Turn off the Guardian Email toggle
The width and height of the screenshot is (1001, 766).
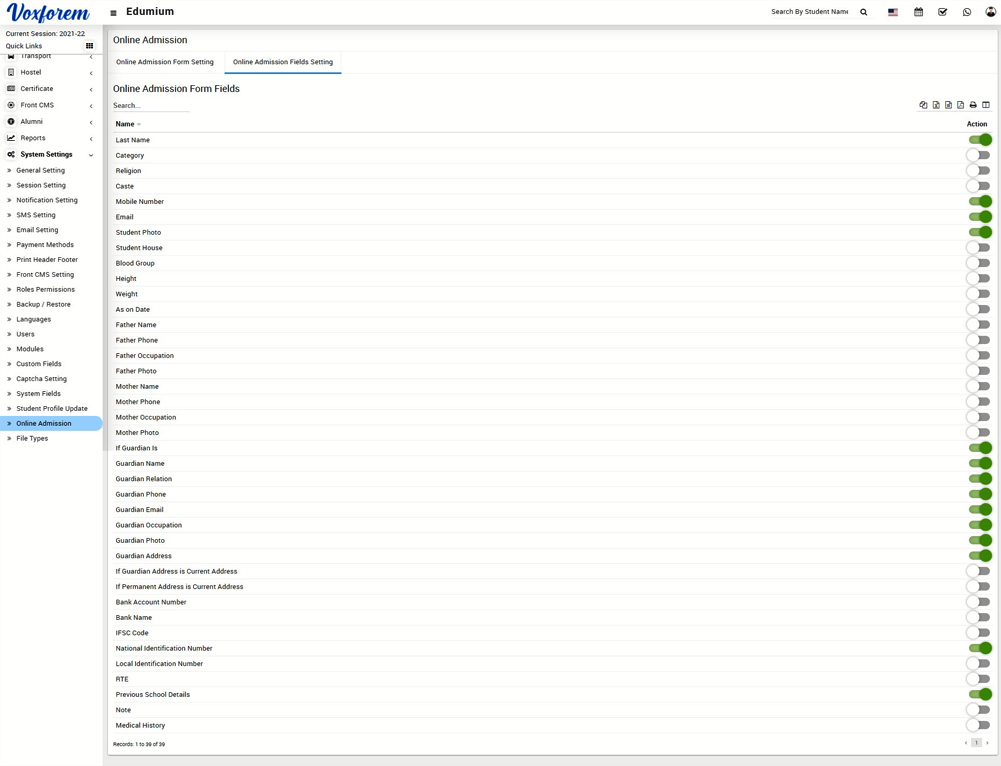pyautogui.click(x=979, y=510)
